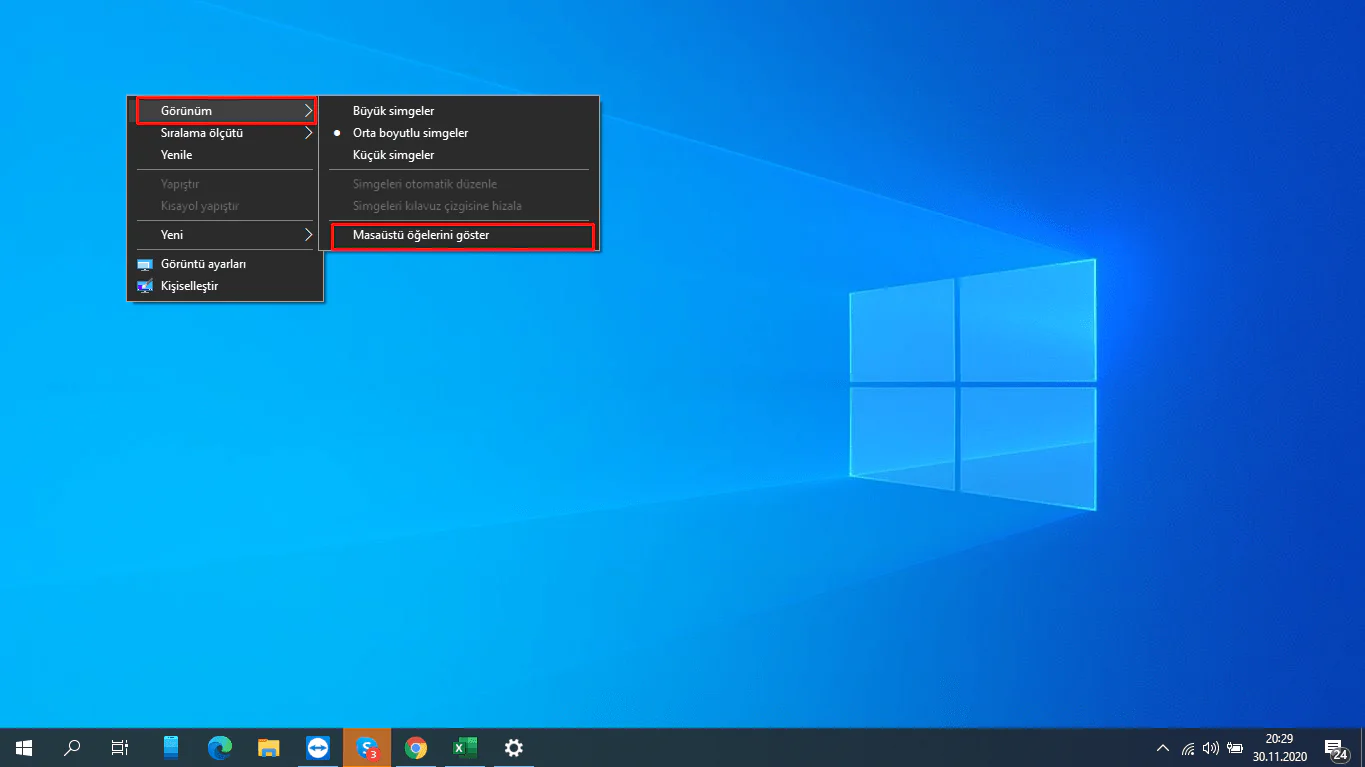Toggle 'Masaüstü öğelerini göster' option

(x=421, y=236)
